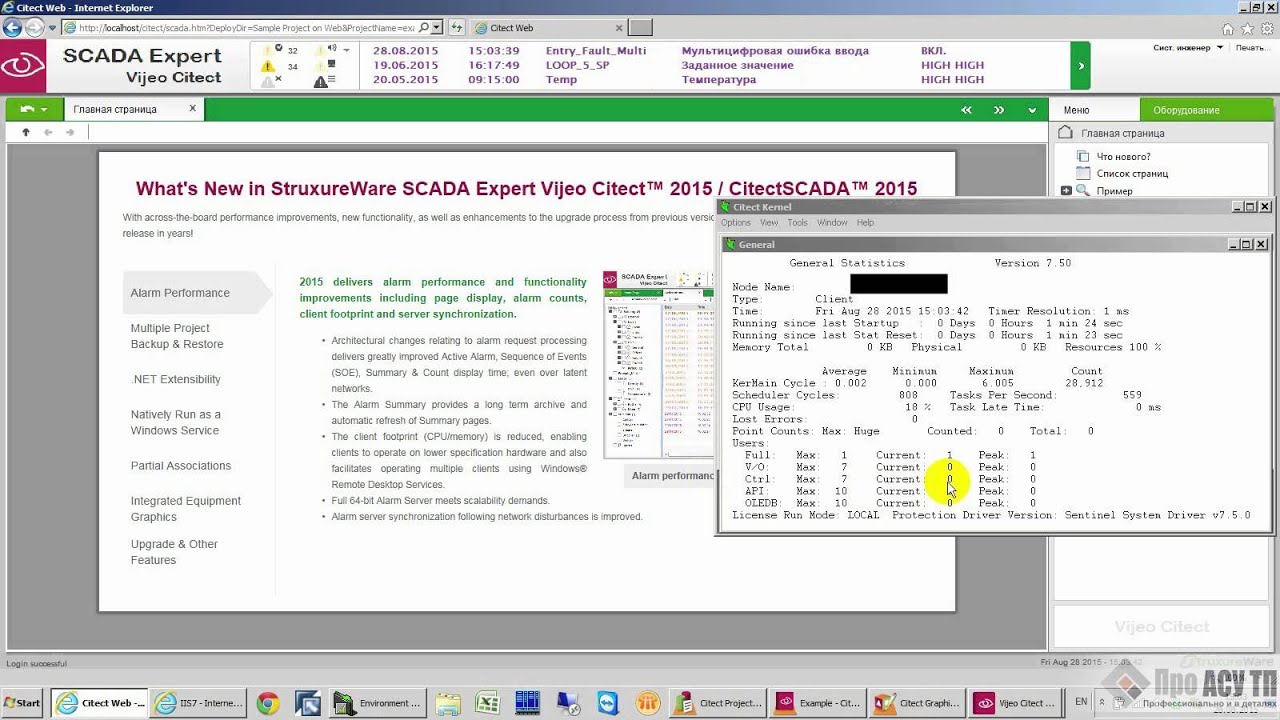Click the address bar URL field
1280x720 pixels.
[246, 28]
